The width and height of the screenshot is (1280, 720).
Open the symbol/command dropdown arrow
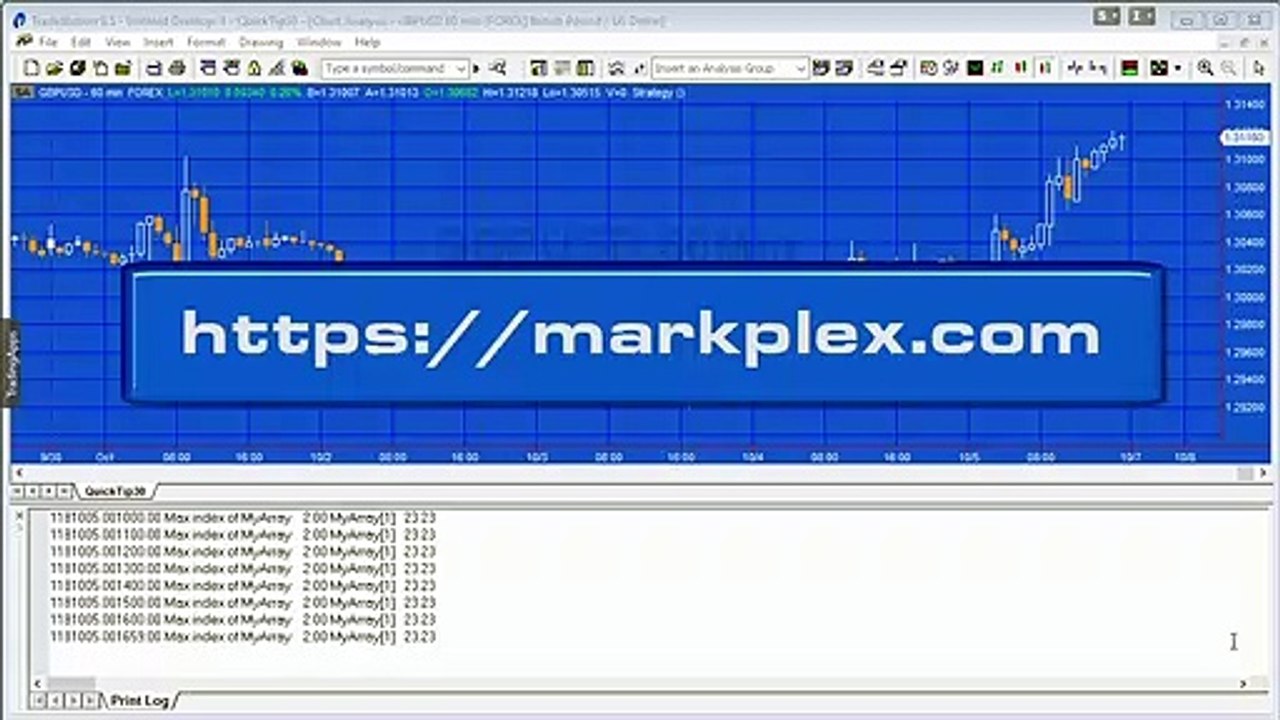point(461,68)
